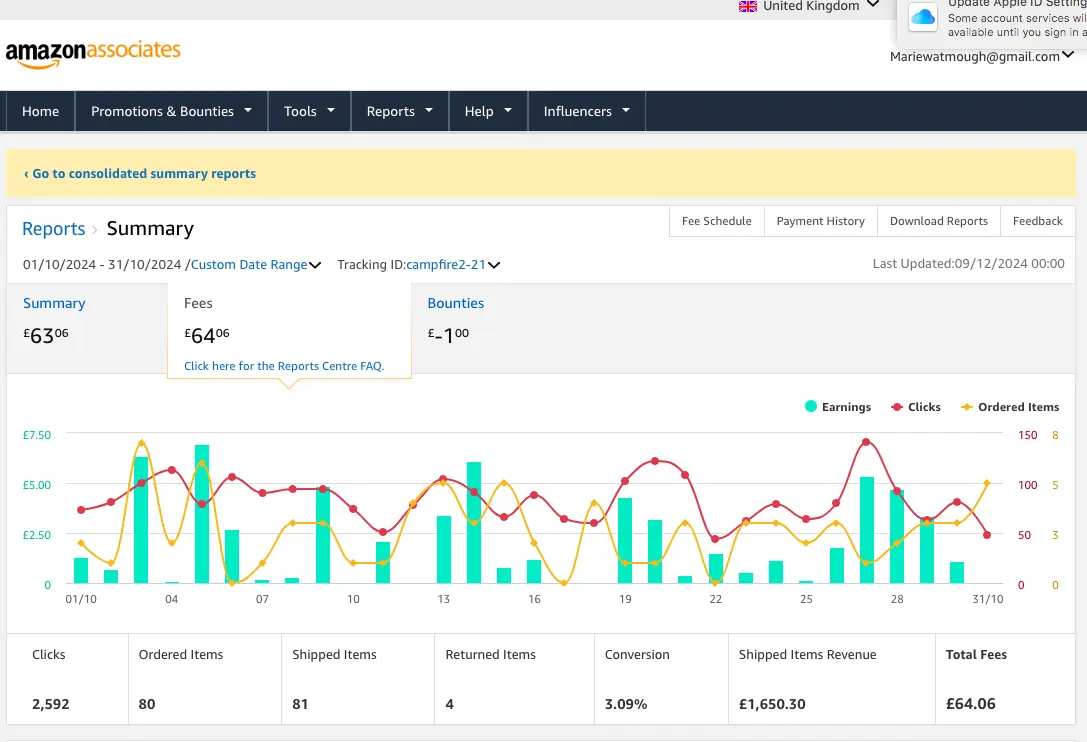Click the UK flag icon
The width and height of the screenshot is (1087, 742).
[747, 6]
